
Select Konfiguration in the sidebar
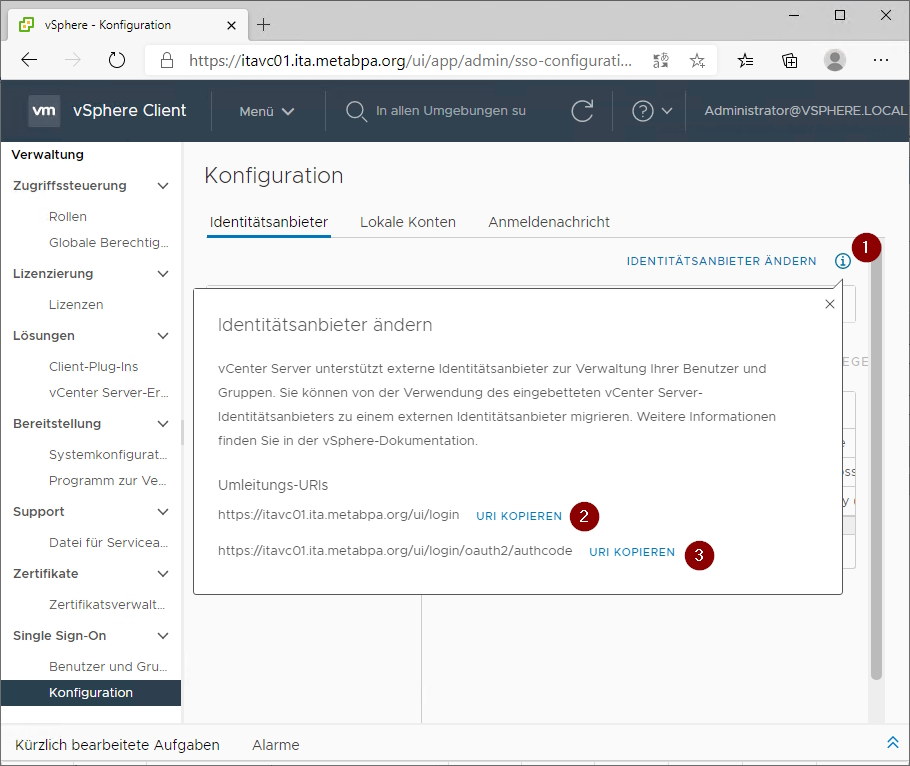click(91, 693)
